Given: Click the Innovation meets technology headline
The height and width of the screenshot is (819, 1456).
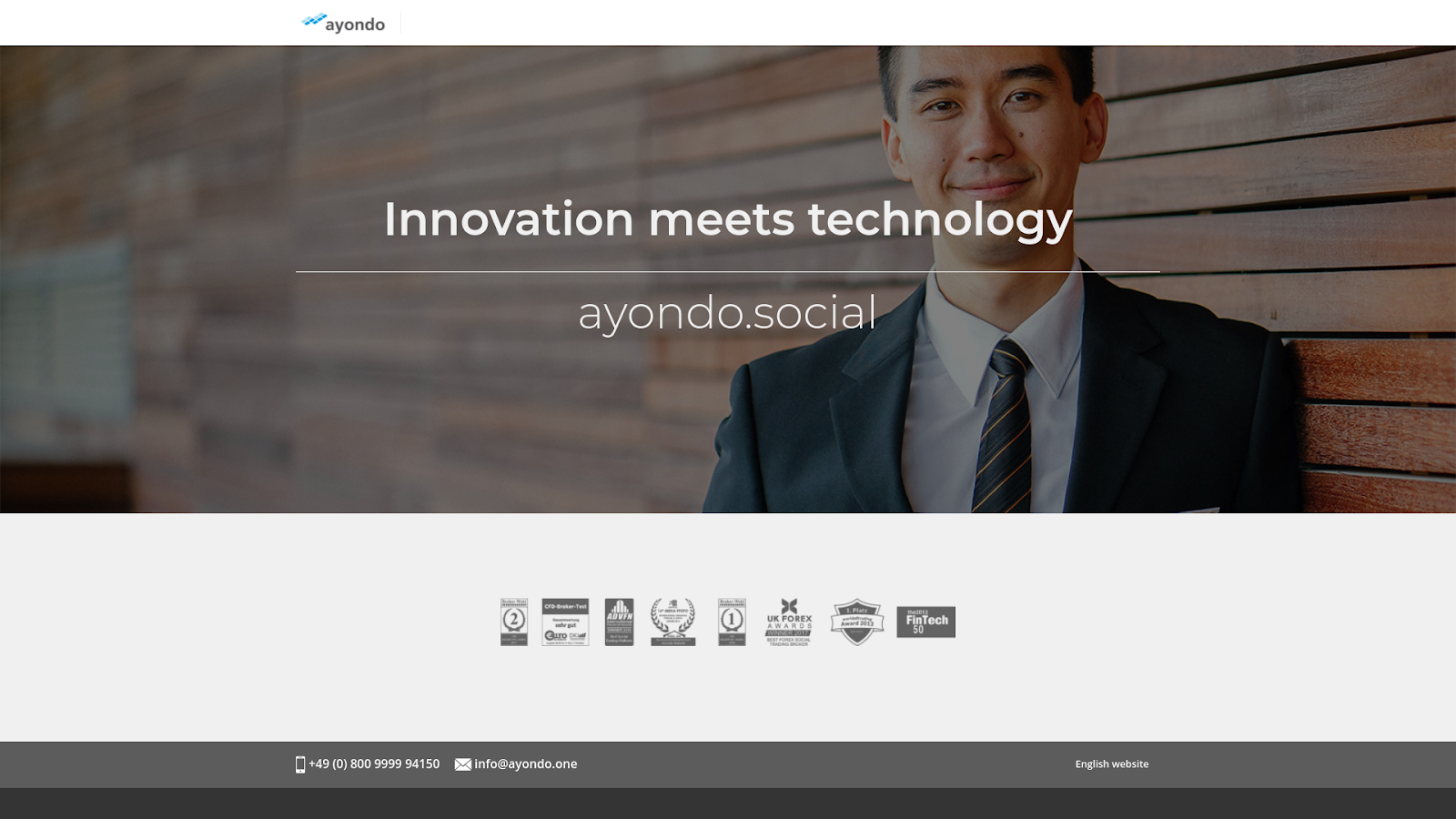Looking at the screenshot, I should coord(728,220).
